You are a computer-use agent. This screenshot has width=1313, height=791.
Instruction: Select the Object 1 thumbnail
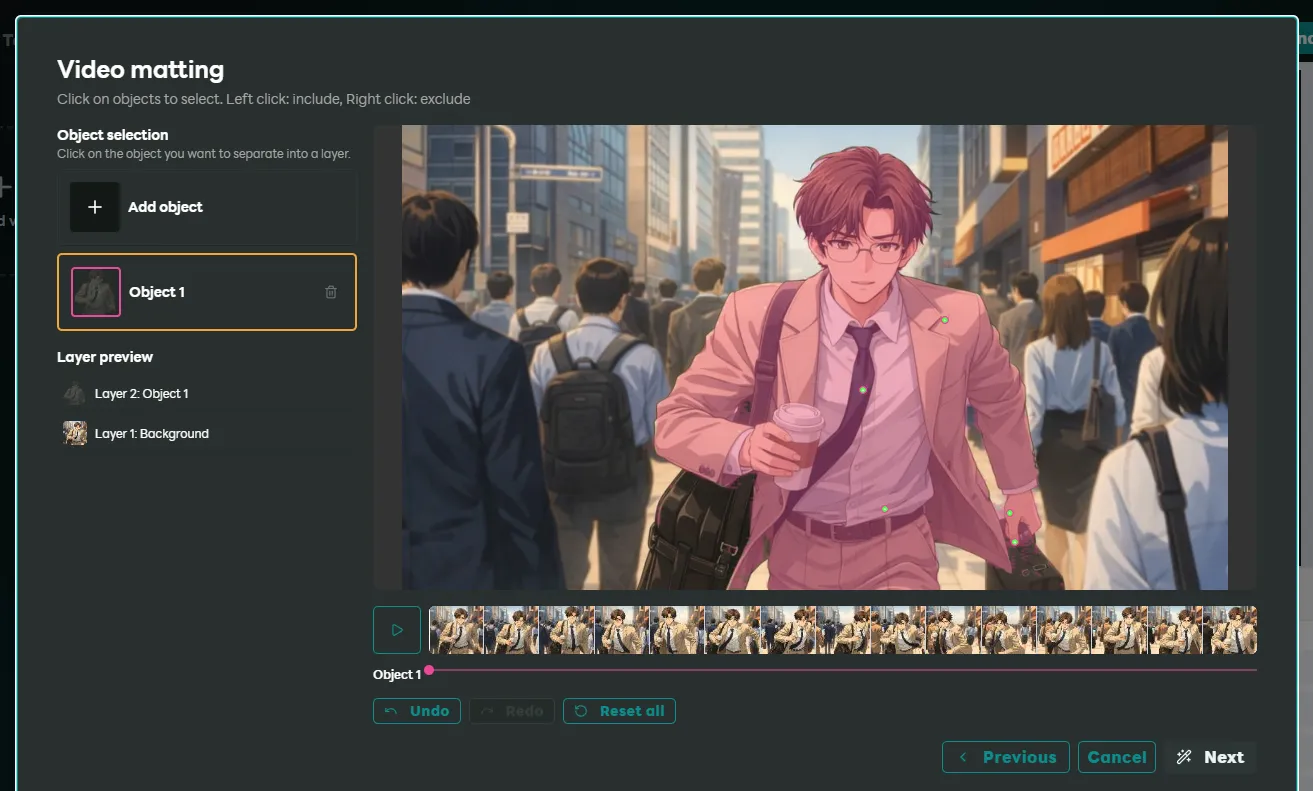[96, 292]
